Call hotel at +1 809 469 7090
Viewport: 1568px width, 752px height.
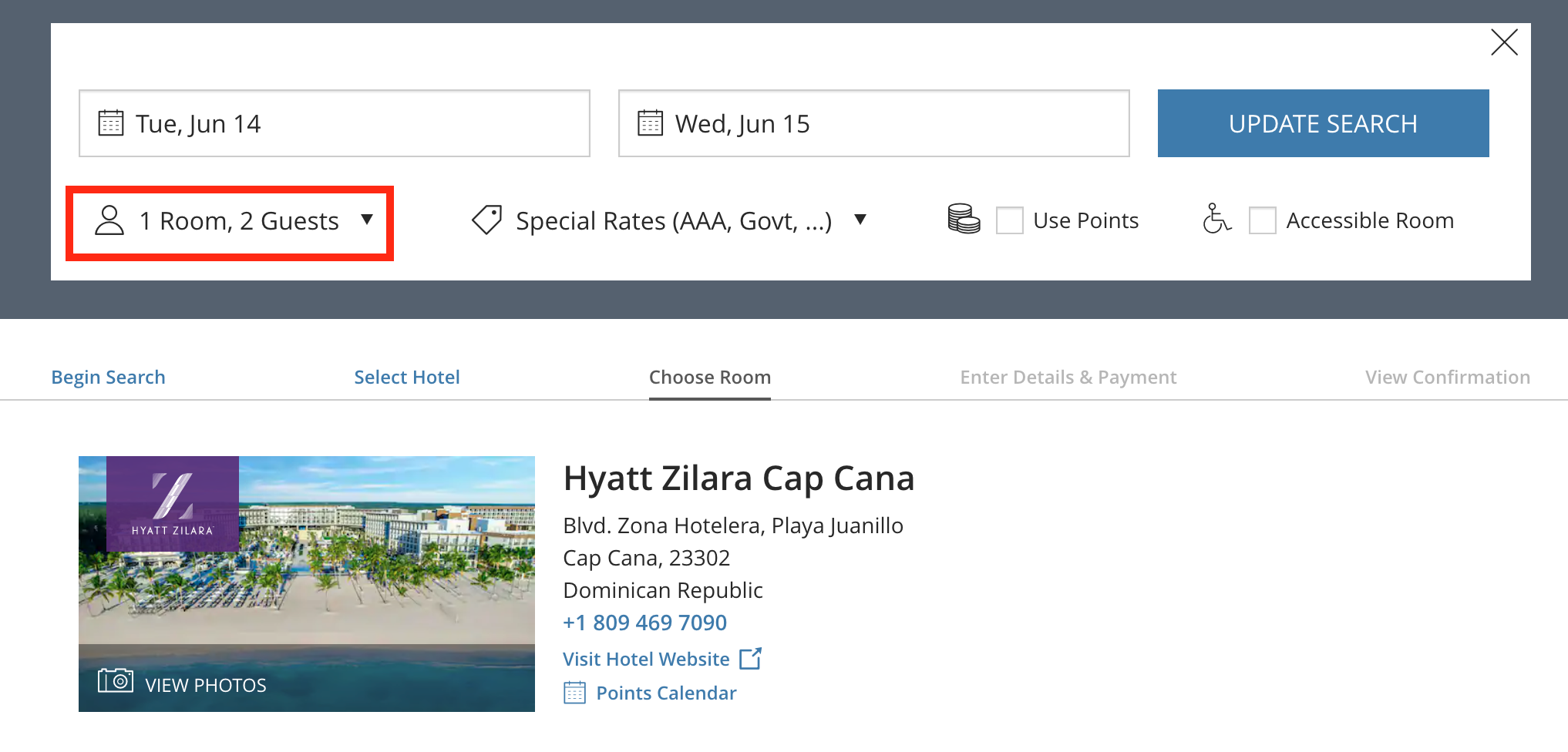click(644, 623)
